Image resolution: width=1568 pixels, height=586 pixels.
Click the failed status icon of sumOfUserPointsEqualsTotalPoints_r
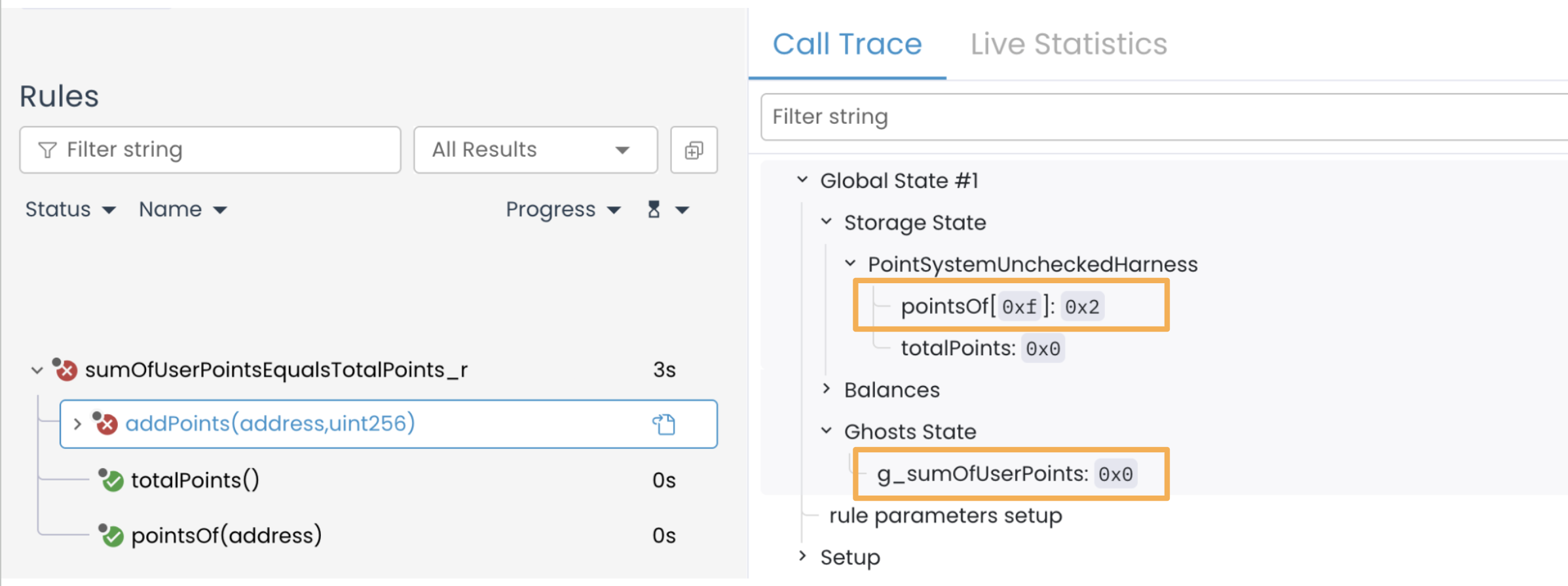(65, 370)
